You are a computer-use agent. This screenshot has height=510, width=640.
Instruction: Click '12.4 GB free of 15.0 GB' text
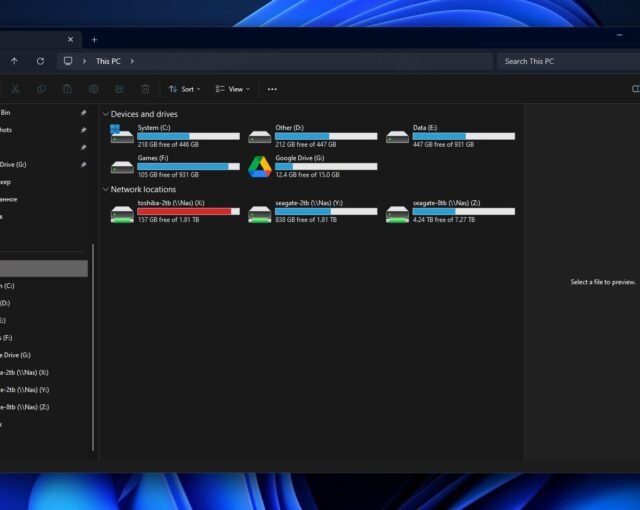pos(307,175)
